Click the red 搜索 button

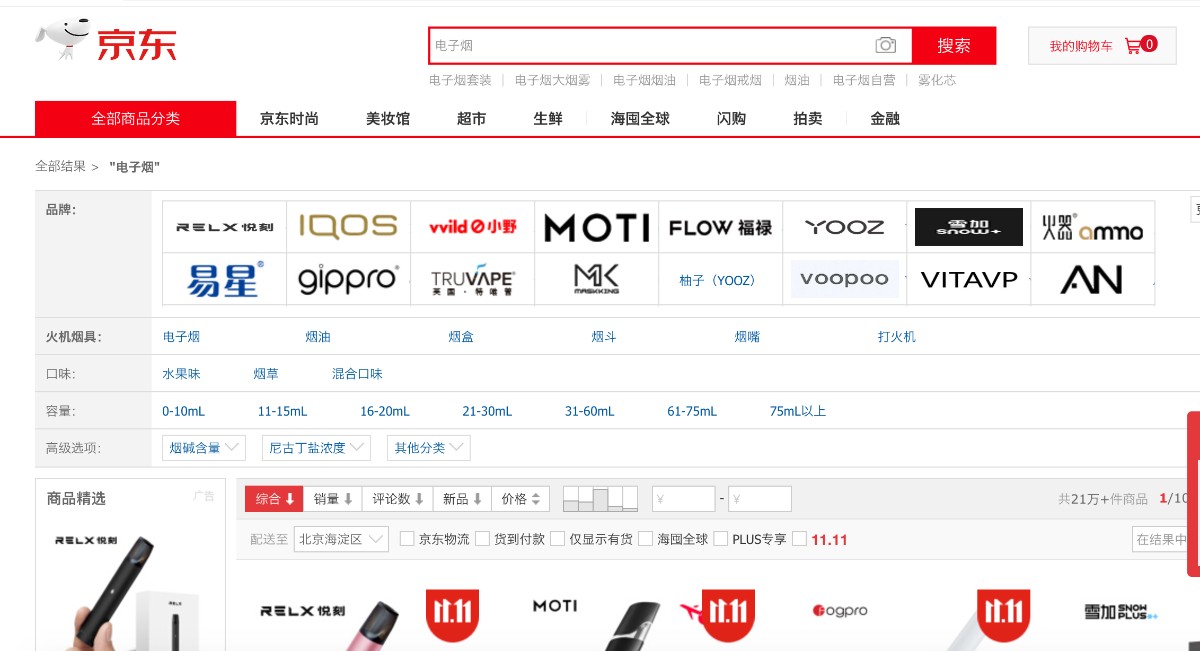pos(954,45)
